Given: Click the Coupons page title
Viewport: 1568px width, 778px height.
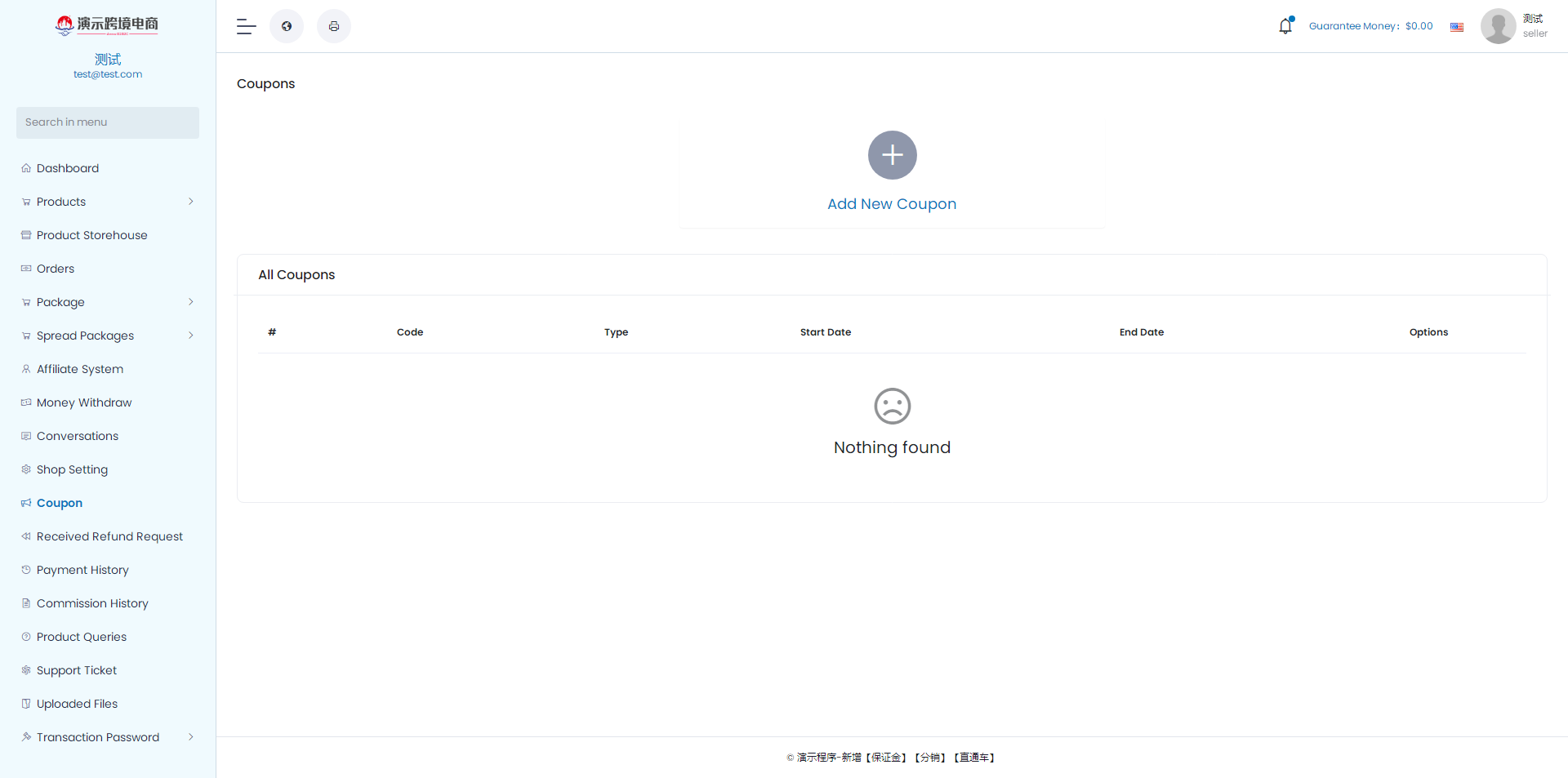Looking at the screenshot, I should pos(266,84).
